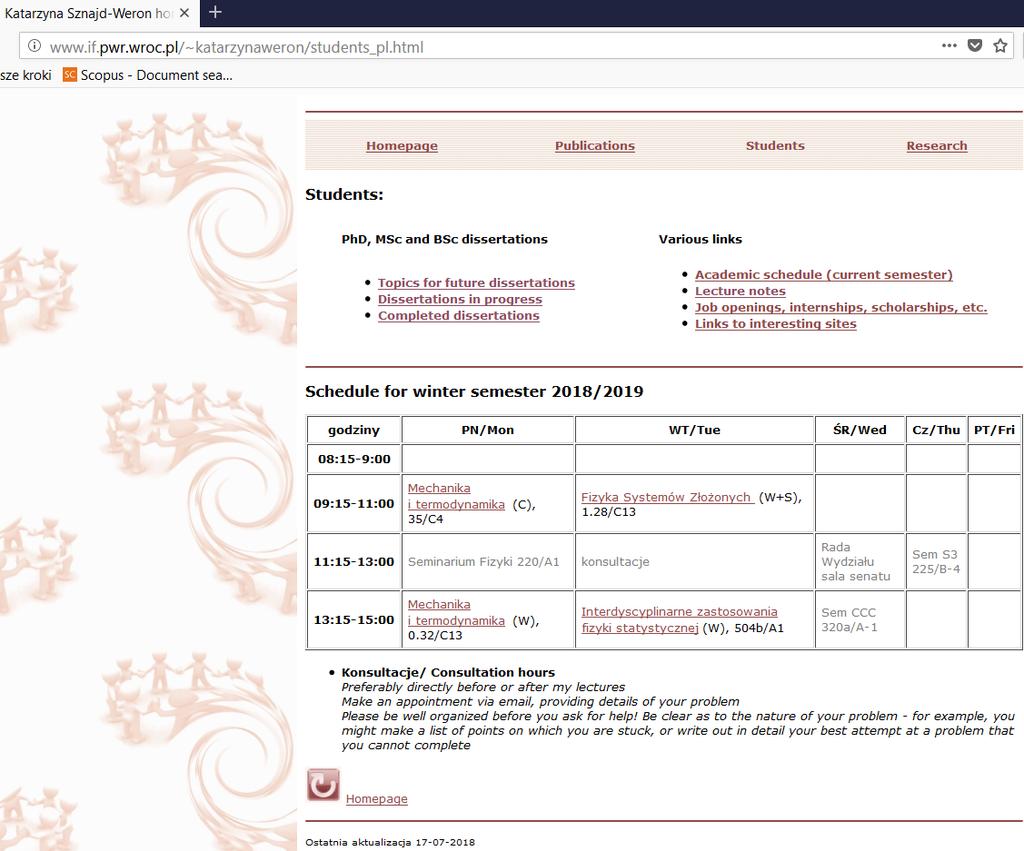Click 'Ostatnia aktualizacja 17-07-2018' footer text
The height and width of the screenshot is (851, 1024).
pyautogui.click(x=390, y=843)
